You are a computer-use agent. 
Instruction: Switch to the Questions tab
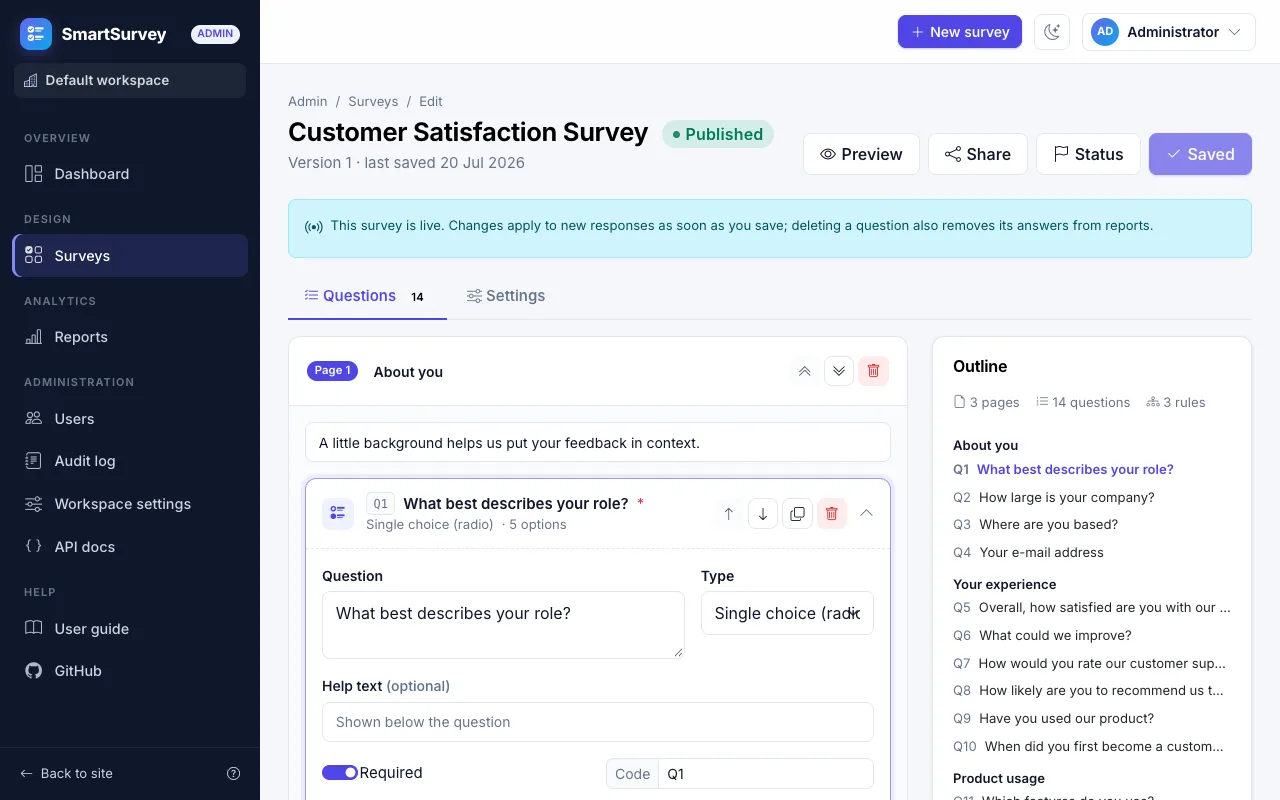point(367,296)
